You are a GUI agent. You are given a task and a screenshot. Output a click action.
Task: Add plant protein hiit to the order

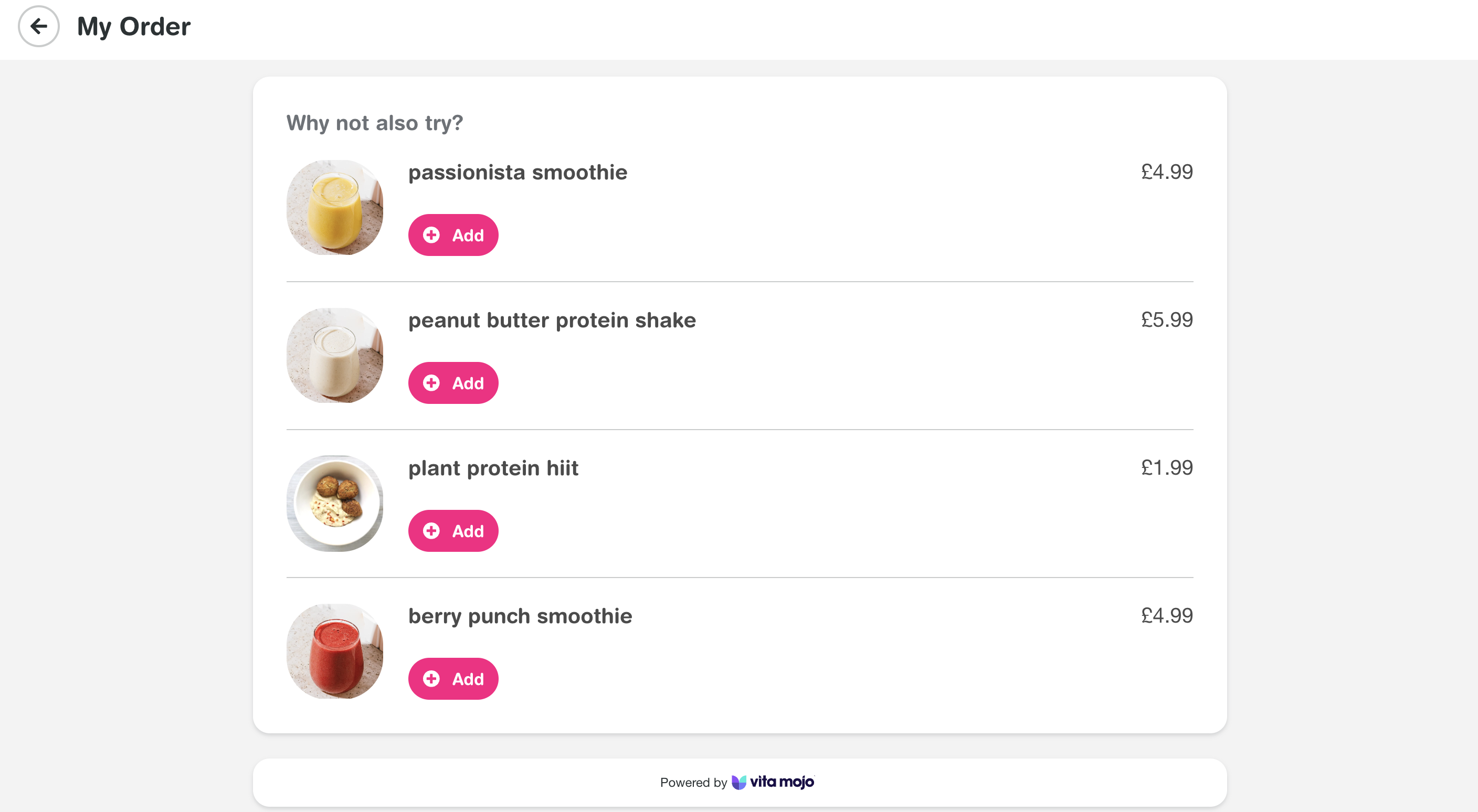pyautogui.click(x=453, y=530)
